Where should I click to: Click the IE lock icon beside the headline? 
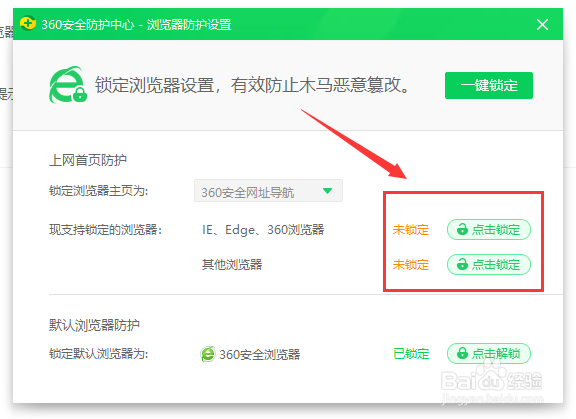click(68, 85)
